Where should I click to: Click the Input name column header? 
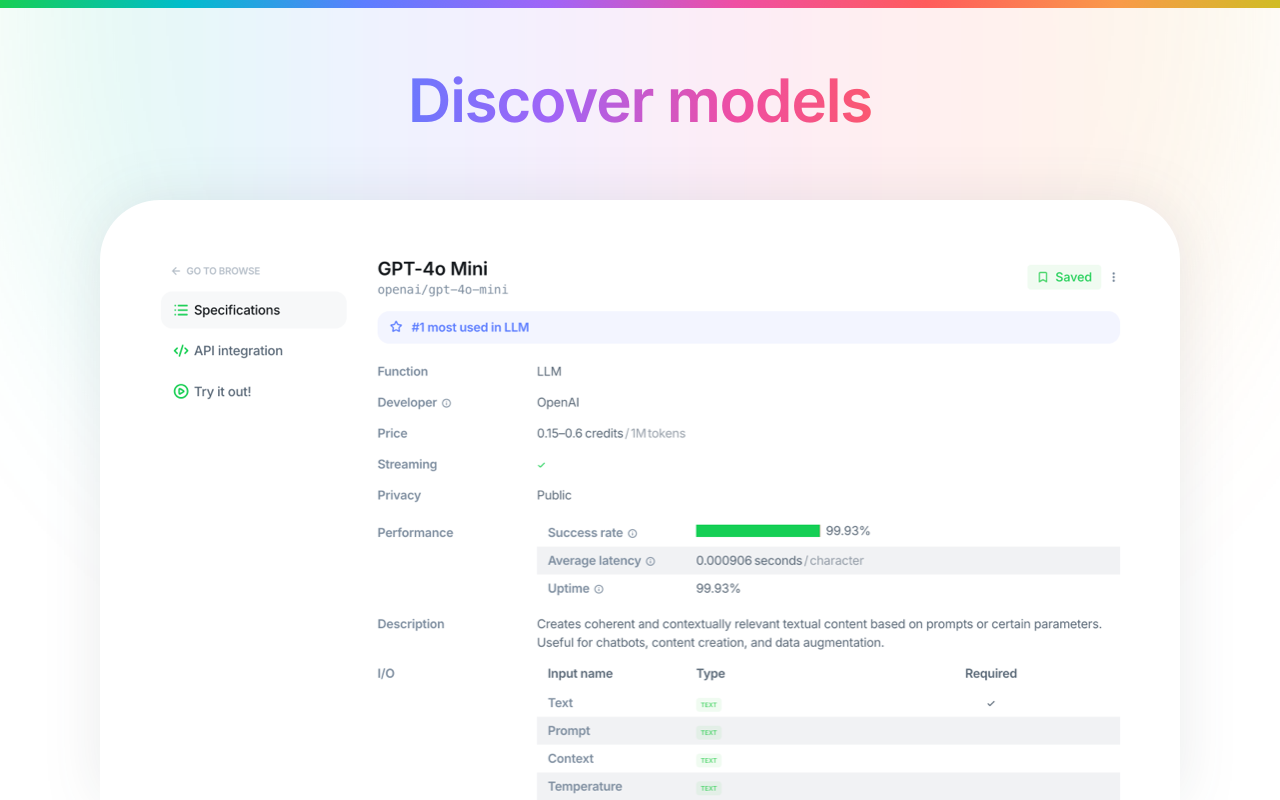(x=580, y=674)
